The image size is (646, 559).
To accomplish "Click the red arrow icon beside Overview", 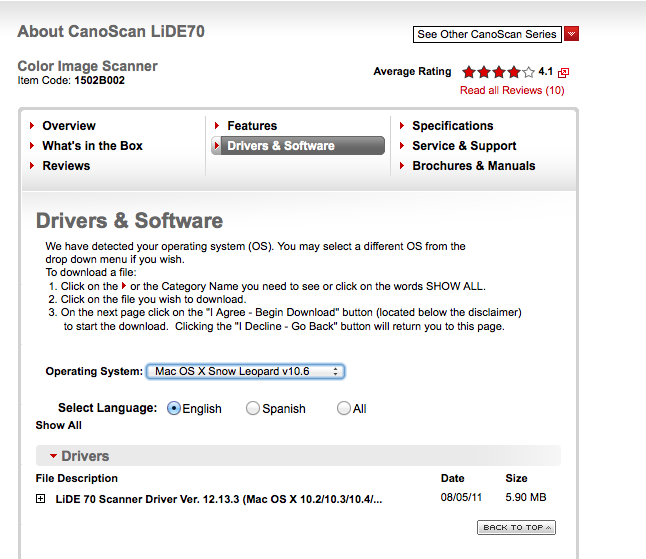I will [32, 125].
